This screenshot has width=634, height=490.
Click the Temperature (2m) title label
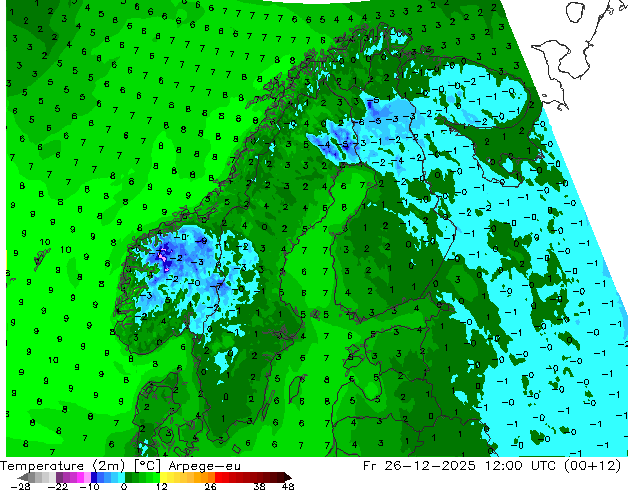(x=55, y=465)
